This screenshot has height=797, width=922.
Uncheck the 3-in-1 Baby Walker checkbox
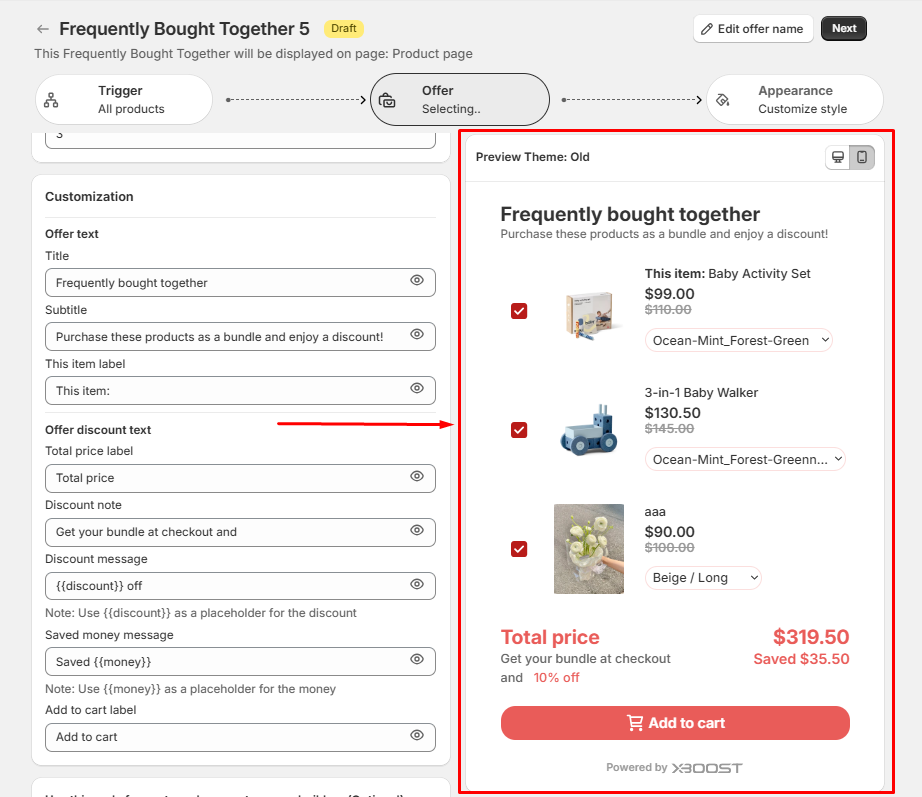519,430
